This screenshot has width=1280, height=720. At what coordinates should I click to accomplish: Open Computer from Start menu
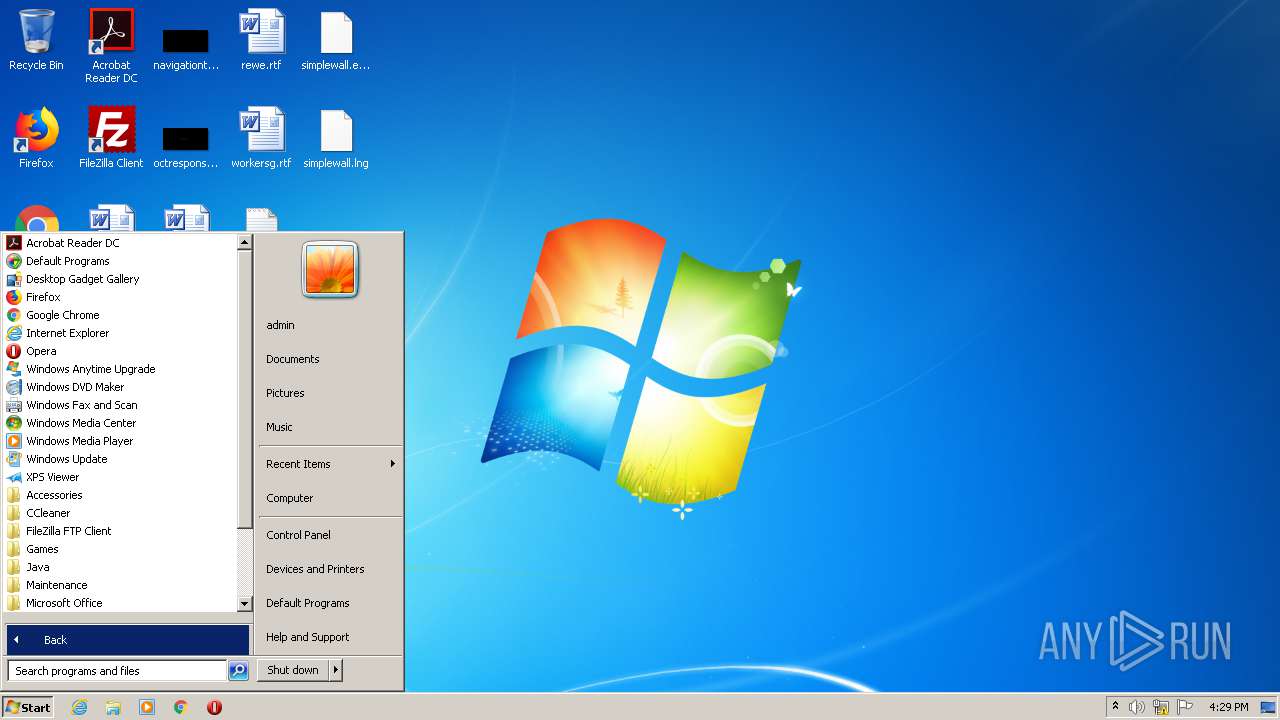(330, 498)
